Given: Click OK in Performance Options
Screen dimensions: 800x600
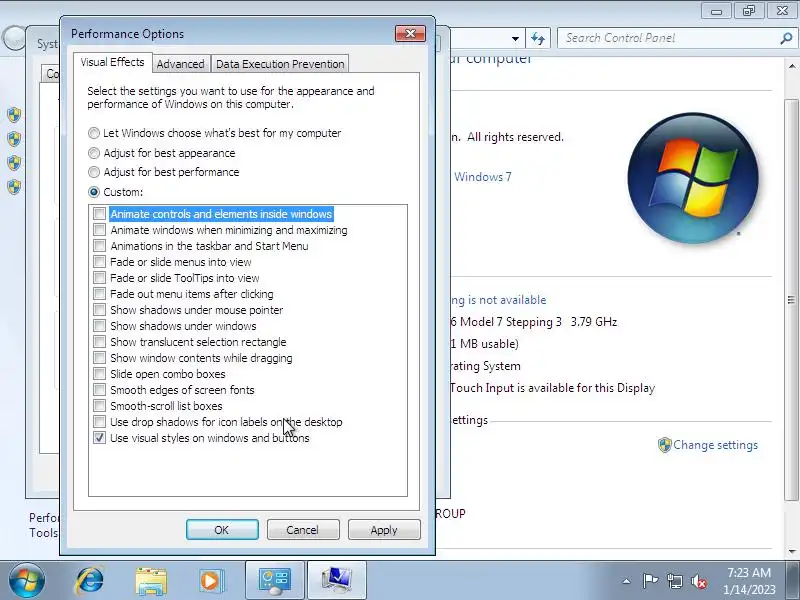Looking at the screenshot, I should click(222, 530).
